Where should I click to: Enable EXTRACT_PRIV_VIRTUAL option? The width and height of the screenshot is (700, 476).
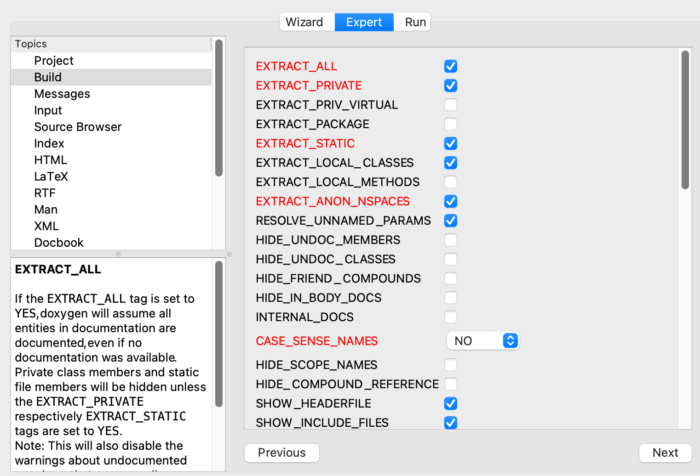click(x=451, y=105)
